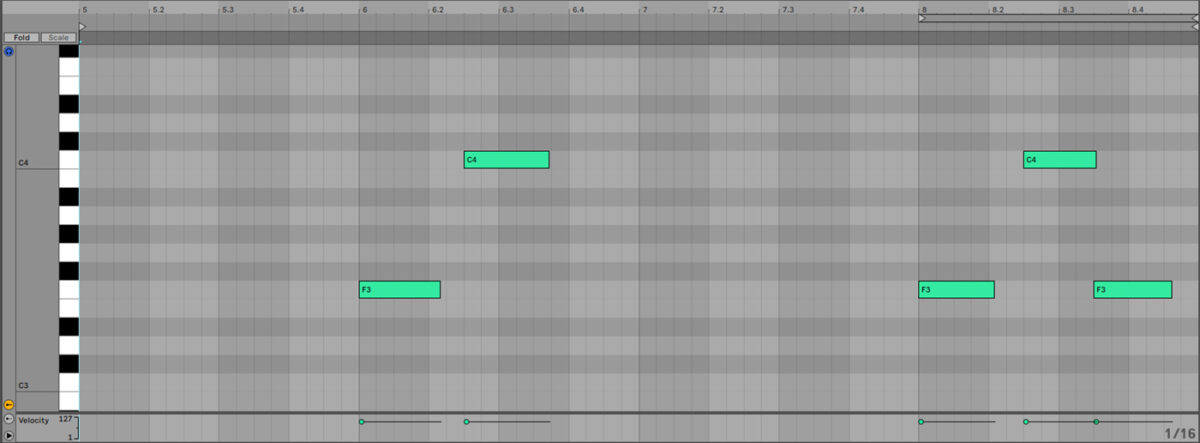Click the Scale button
This screenshot has width=1200, height=443.
tap(59, 37)
